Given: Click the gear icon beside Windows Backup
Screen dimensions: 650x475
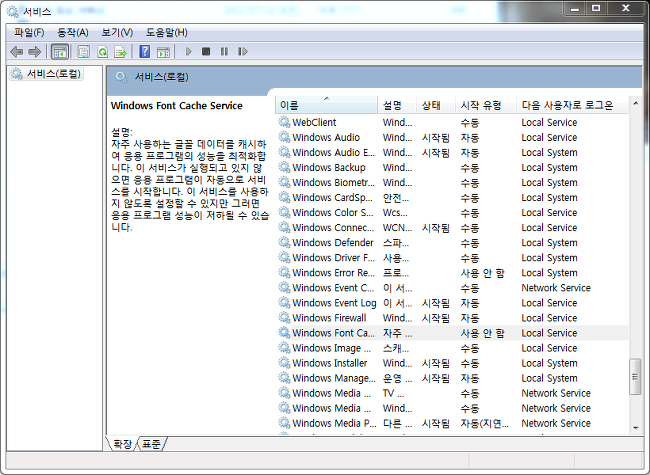Looking at the screenshot, I should coord(284,167).
